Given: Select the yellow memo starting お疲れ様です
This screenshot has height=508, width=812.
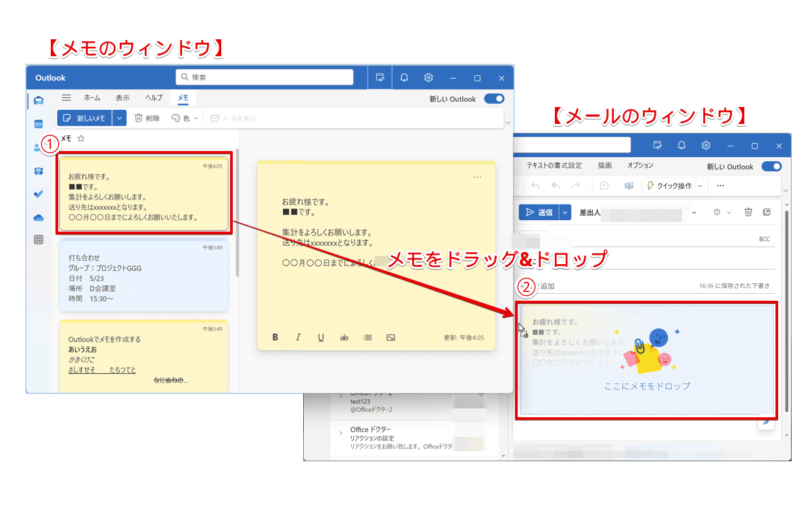Looking at the screenshot, I should [x=144, y=193].
